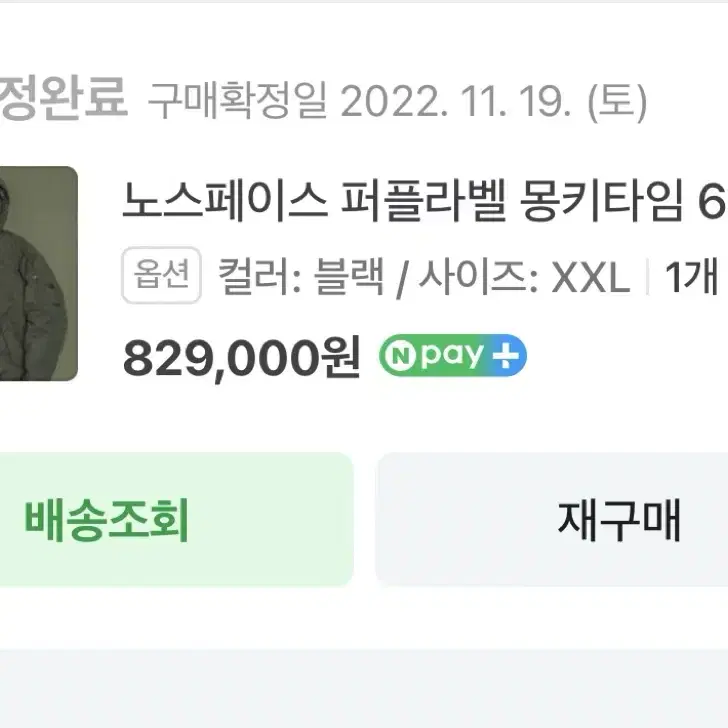The width and height of the screenshot is (728, 728).
Task: Click the word 퍼플라벨 in title
Action: click(423, 201)
